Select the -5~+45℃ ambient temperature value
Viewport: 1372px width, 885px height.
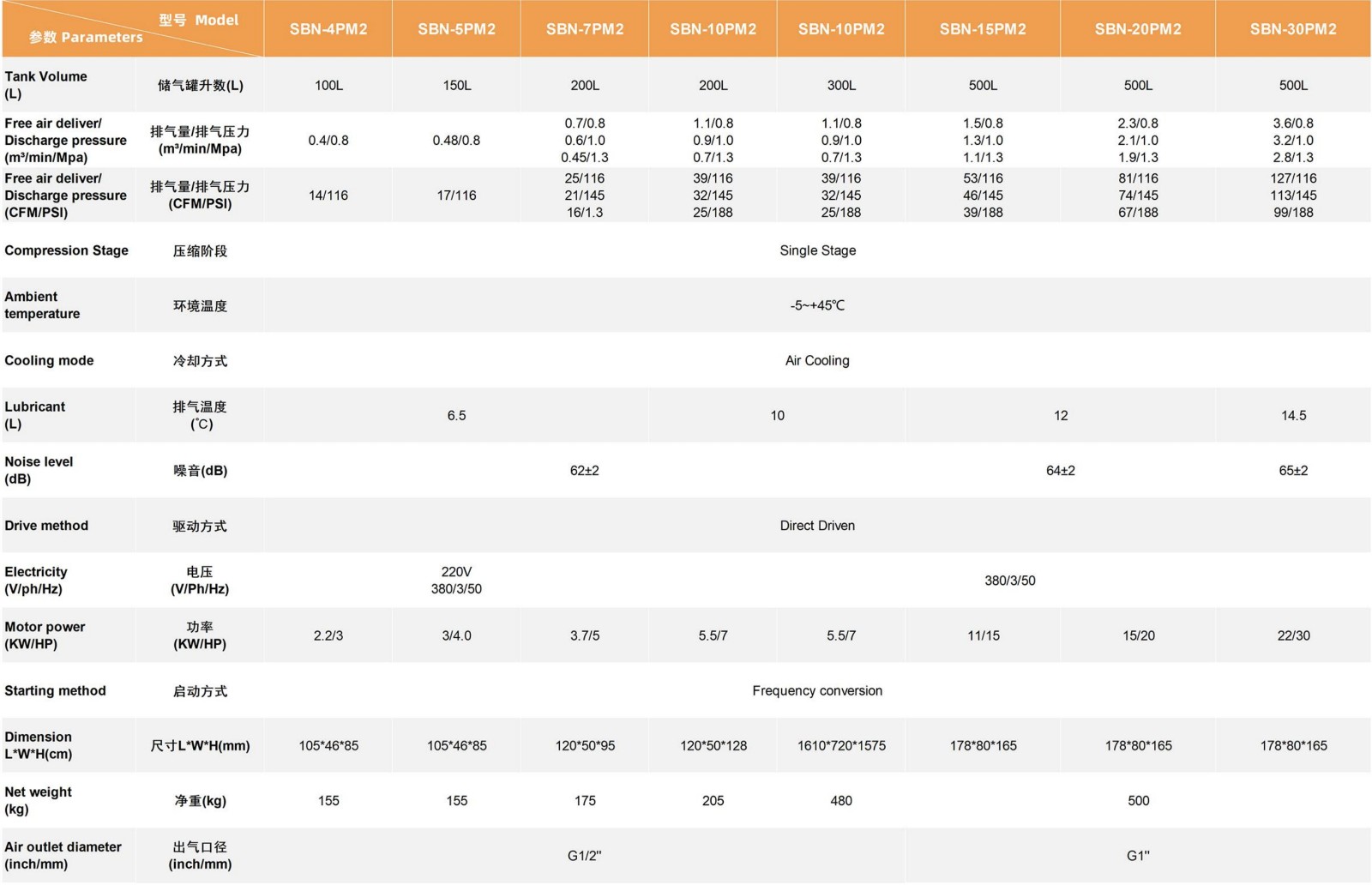pos(817,305)
